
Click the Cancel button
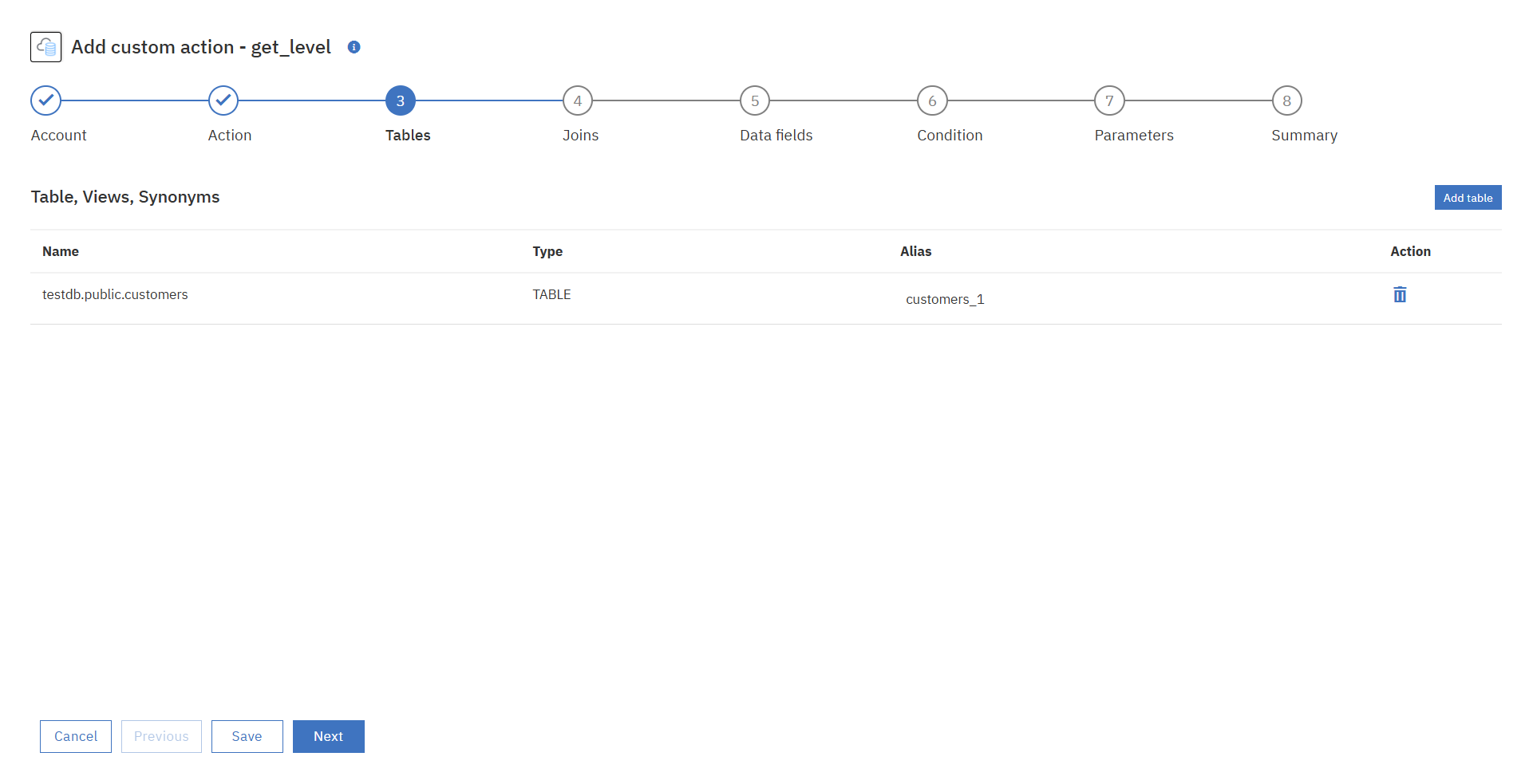(76, 736)
